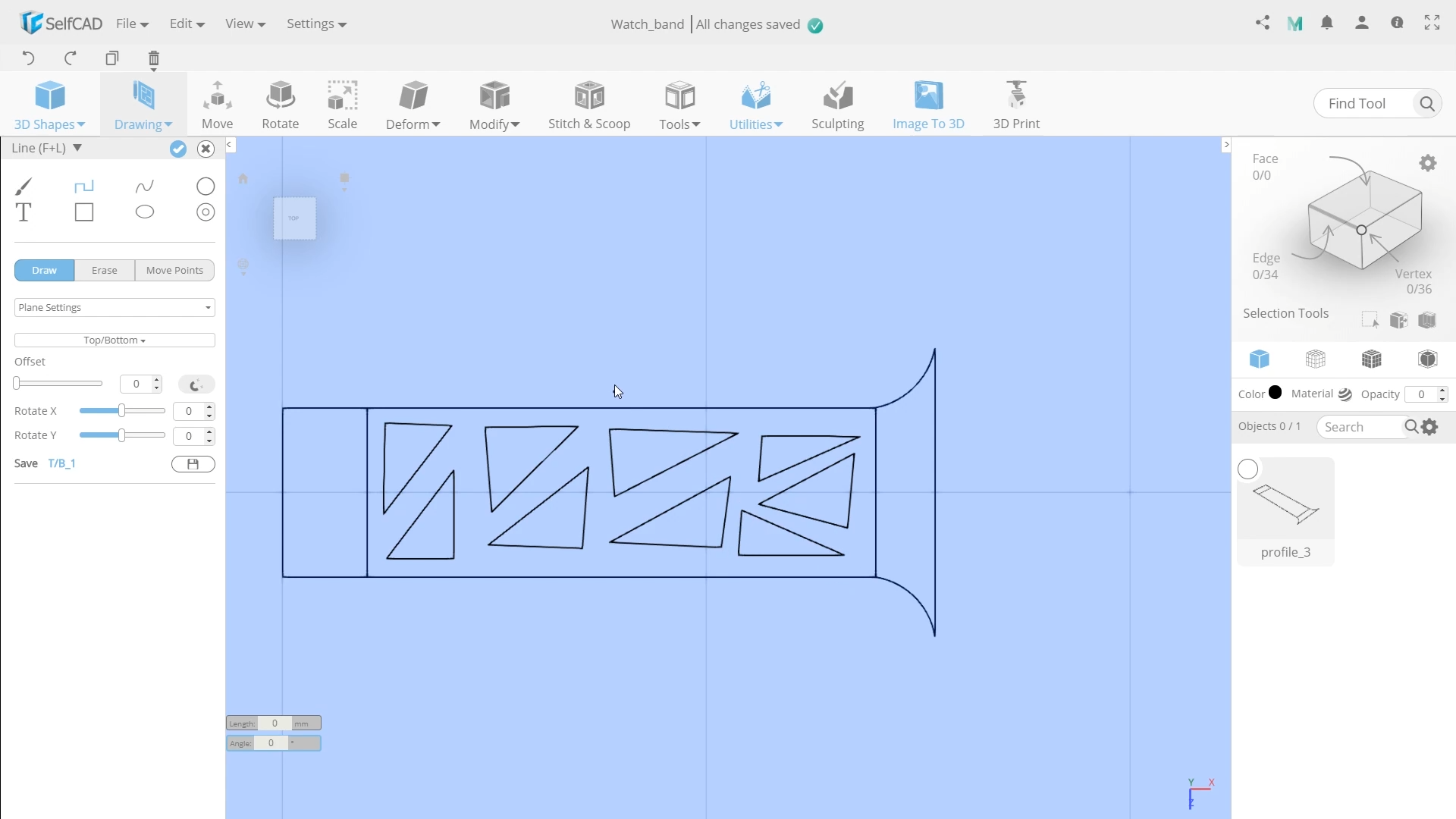Open object list settings gear
This screenshot has width=1456, height=819.
(x=1430, y=427)
